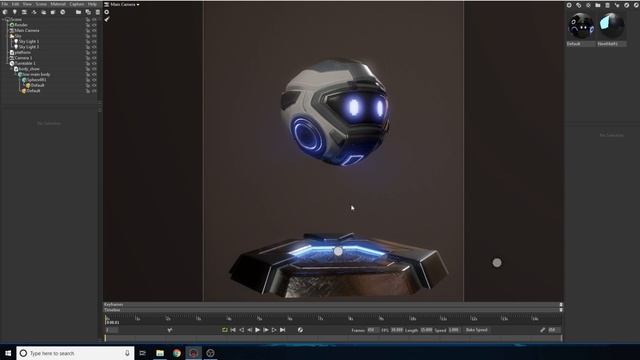Open curve editor icon on timeline bar
Image resolution: width=640 pixels, height=360 pixels.
point(169,330)
